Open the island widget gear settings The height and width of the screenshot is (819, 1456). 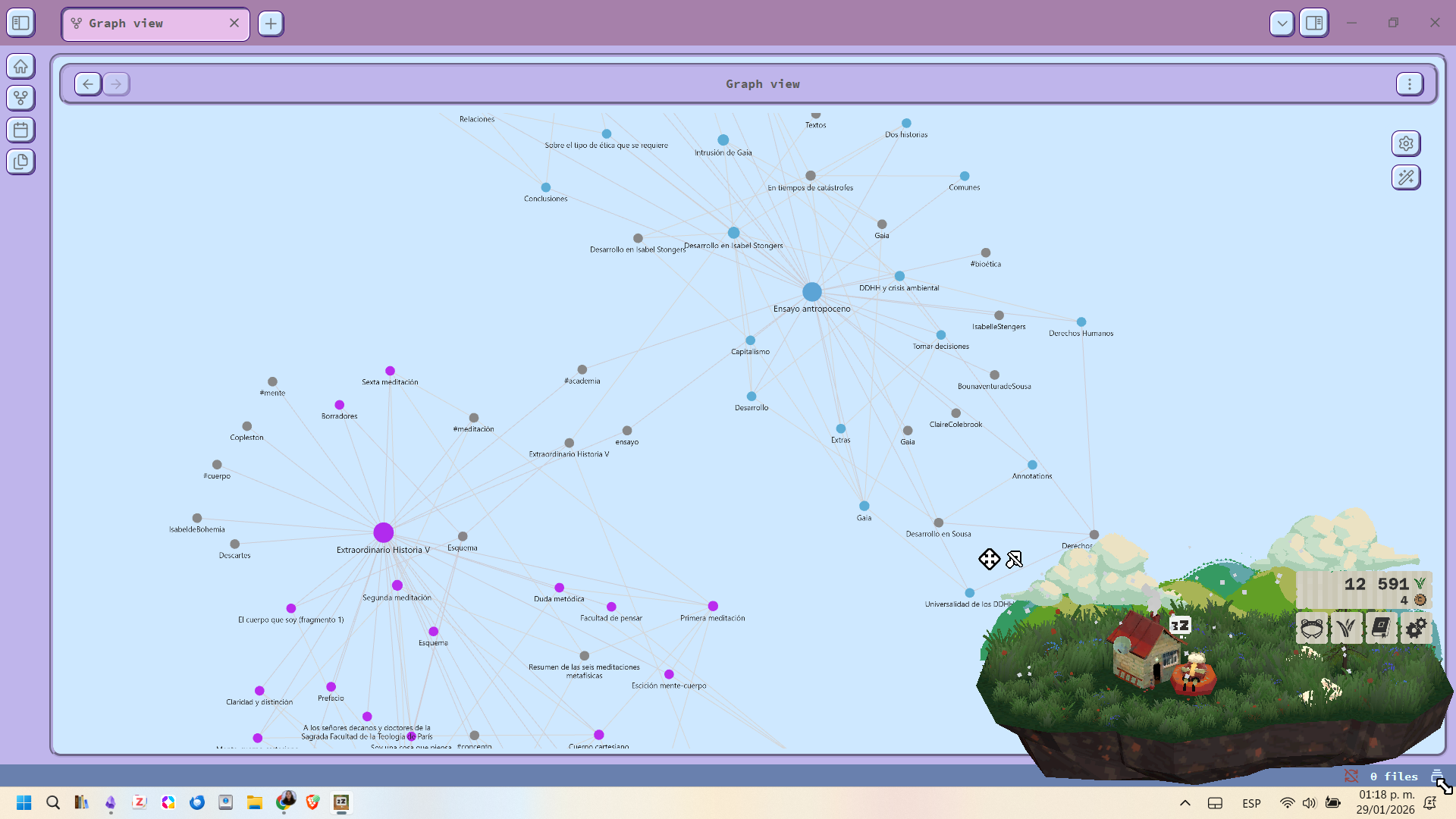pyautogui.click(x=1416, y=628)
